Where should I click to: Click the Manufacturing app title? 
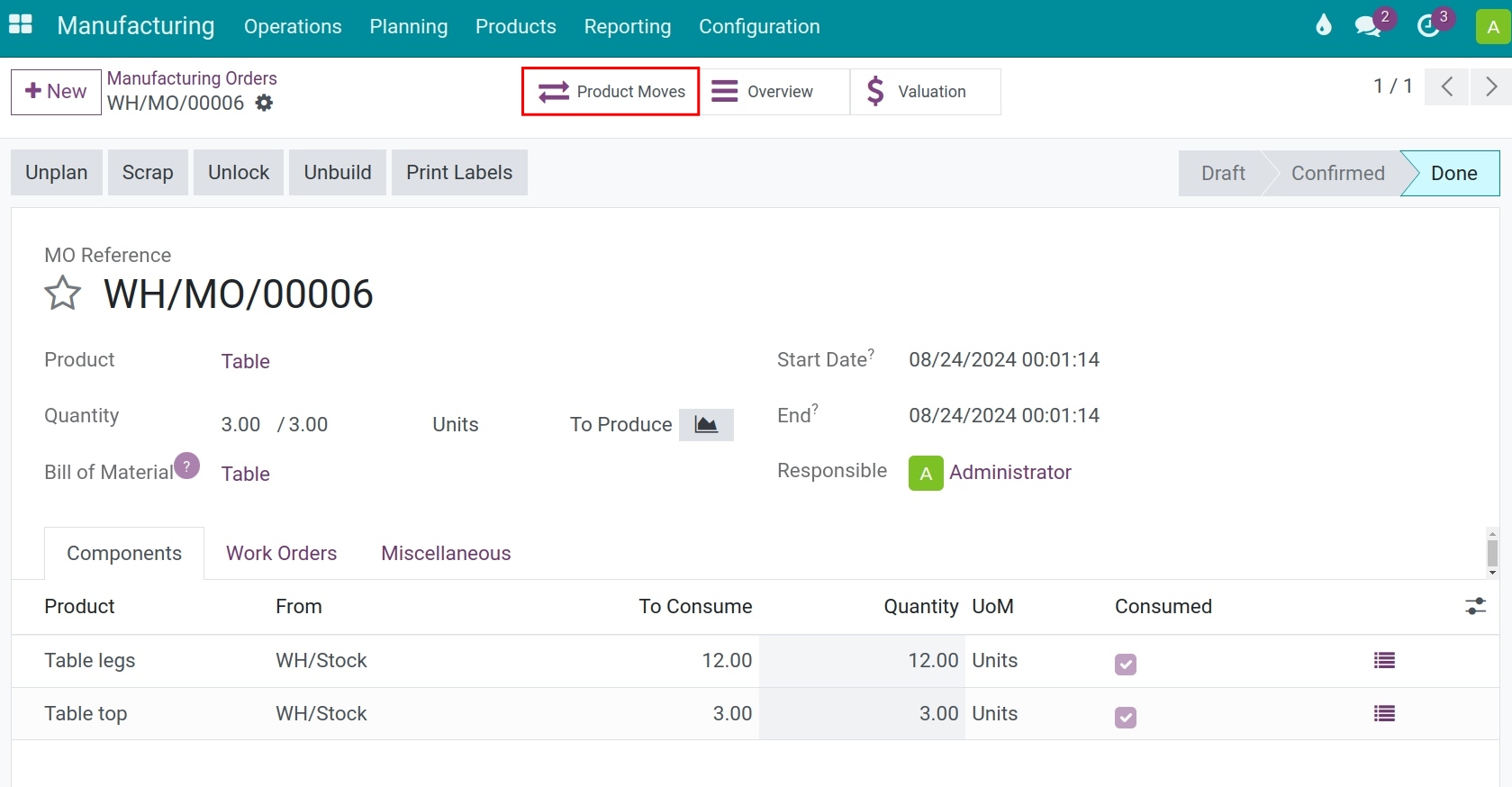[136, 26]
